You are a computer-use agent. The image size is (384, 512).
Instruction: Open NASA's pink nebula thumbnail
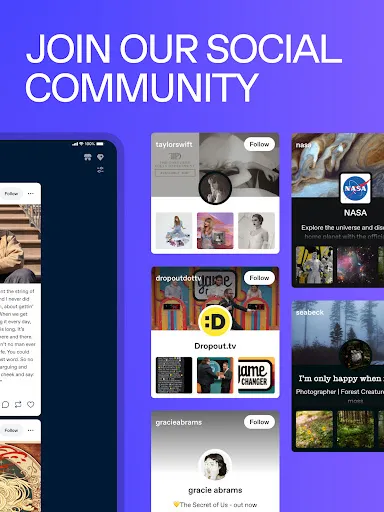[x=355, y=265]
